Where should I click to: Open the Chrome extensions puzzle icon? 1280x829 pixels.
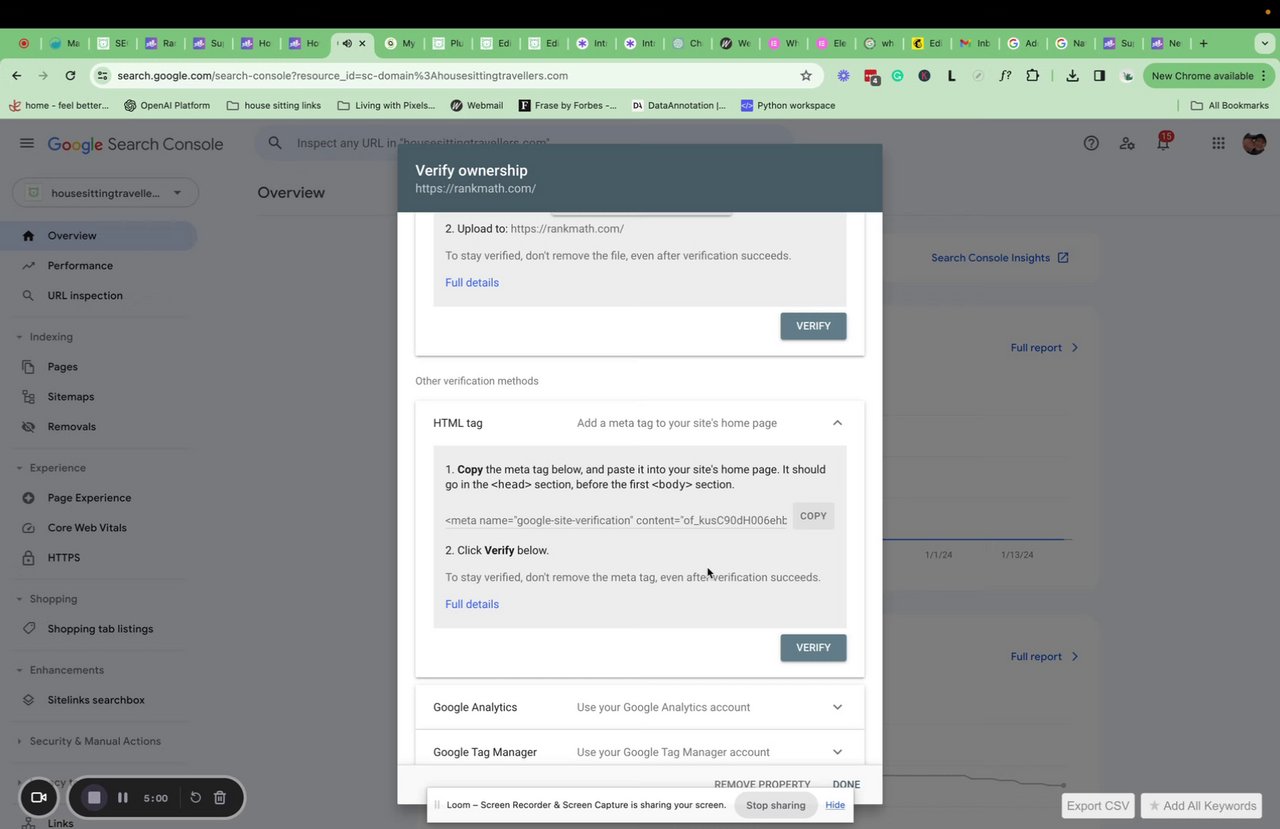(x=1033, y=75)
